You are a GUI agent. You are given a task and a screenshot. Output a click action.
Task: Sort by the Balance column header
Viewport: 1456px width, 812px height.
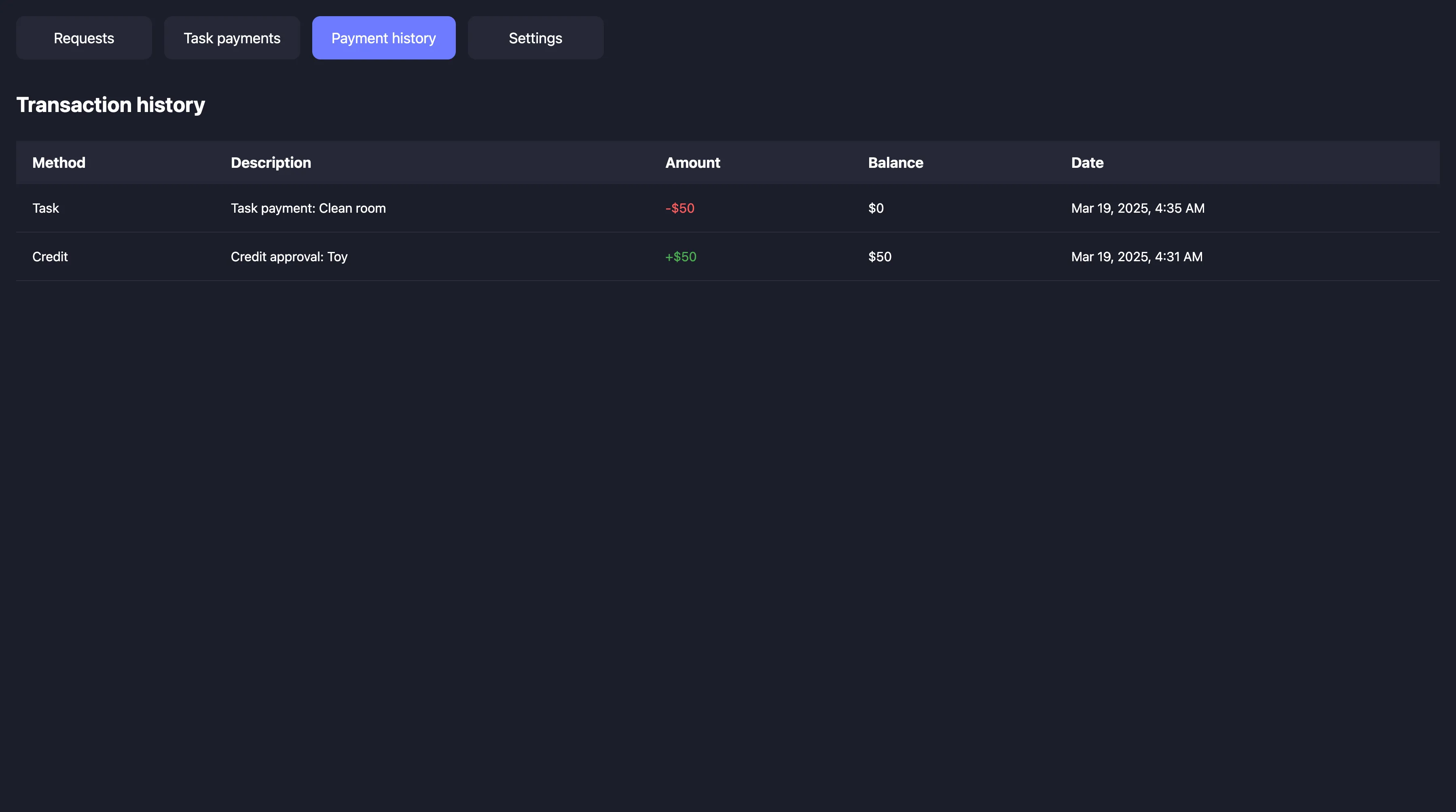[x=896, y=162]
